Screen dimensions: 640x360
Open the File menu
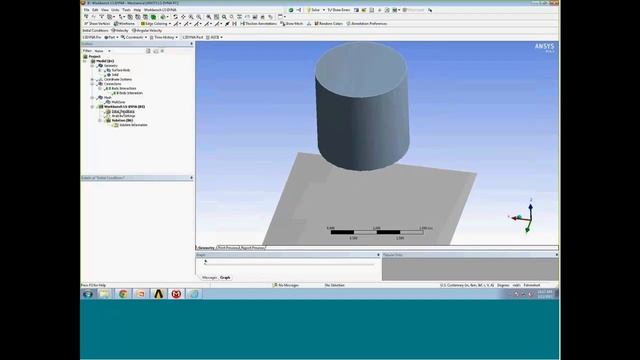87,10
